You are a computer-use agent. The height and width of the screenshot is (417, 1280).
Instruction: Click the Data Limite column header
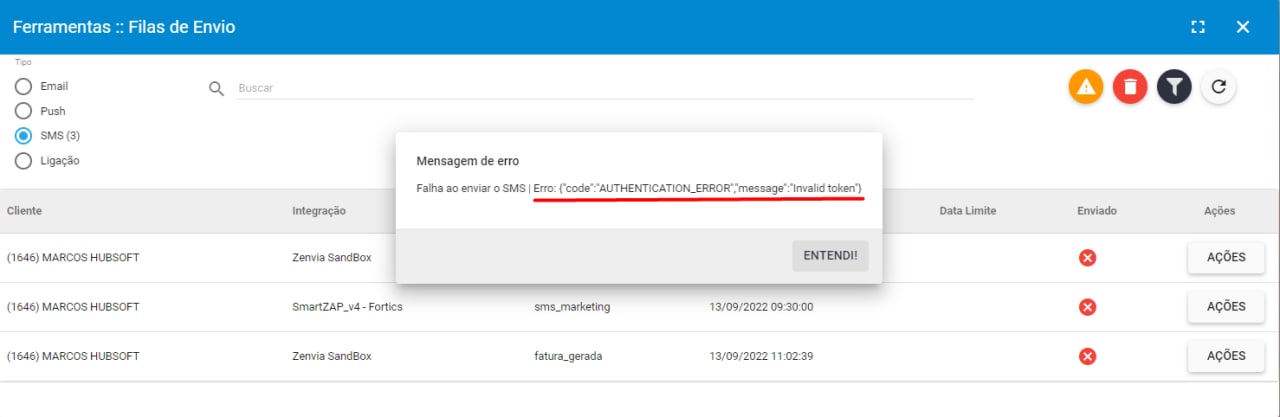point(968,211)
